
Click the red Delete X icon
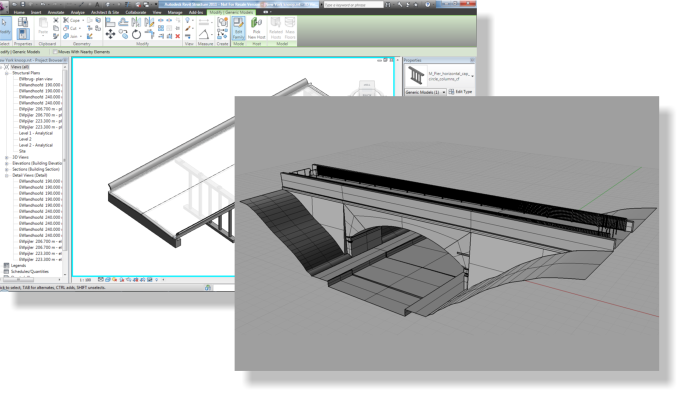coord(178,36)
